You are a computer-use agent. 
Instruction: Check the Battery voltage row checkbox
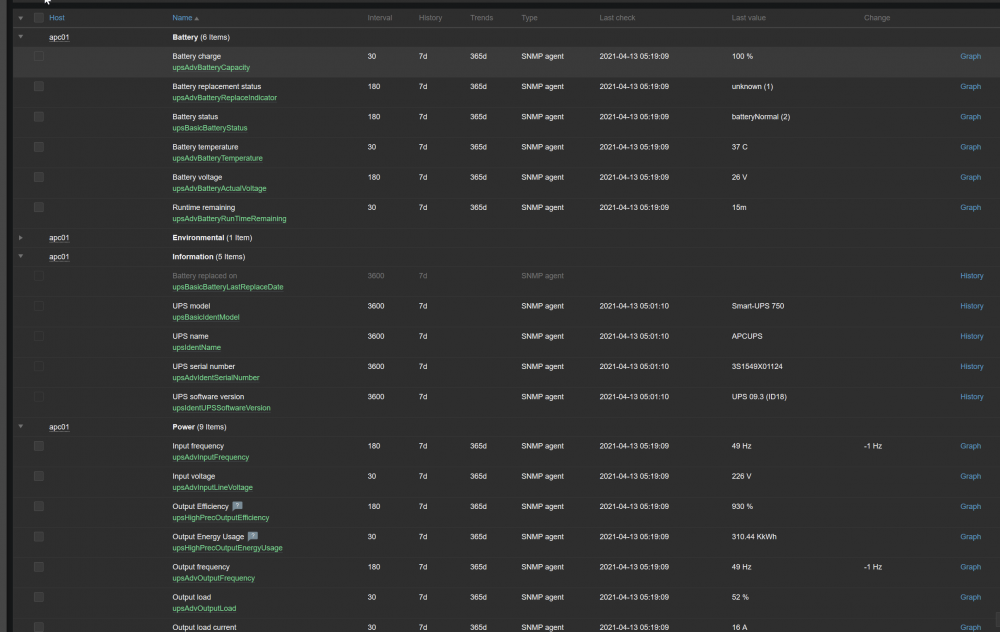[39, 177]
